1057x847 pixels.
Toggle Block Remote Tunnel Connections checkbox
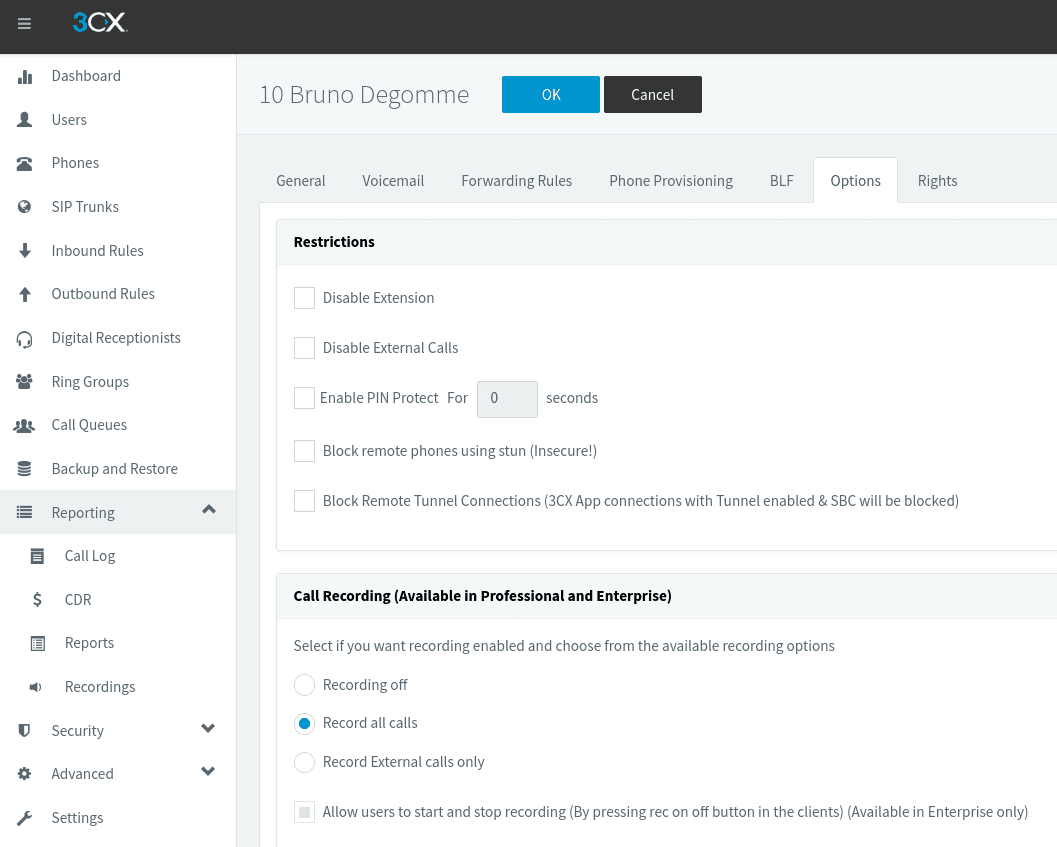(x=304, y=501)
